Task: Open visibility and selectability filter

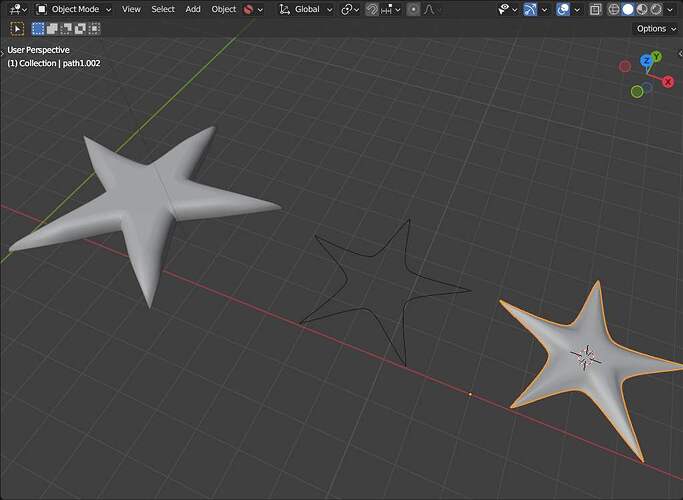Action: click(507, 9)
